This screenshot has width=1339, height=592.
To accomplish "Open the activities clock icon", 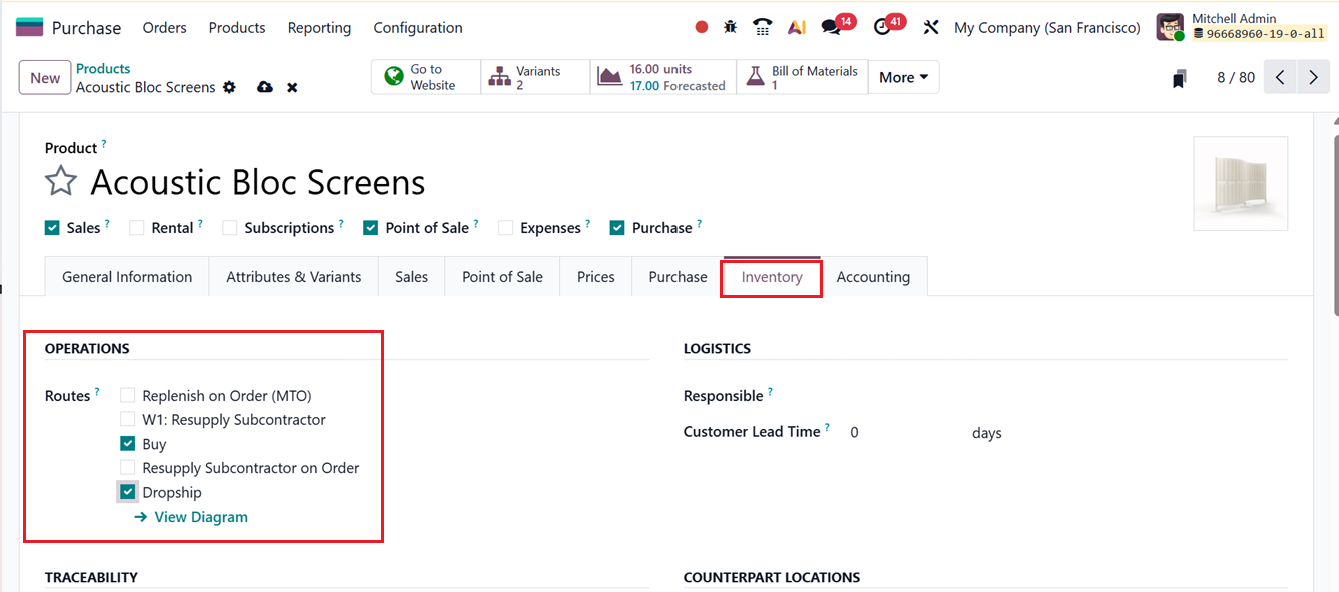I will coord(882,28).
